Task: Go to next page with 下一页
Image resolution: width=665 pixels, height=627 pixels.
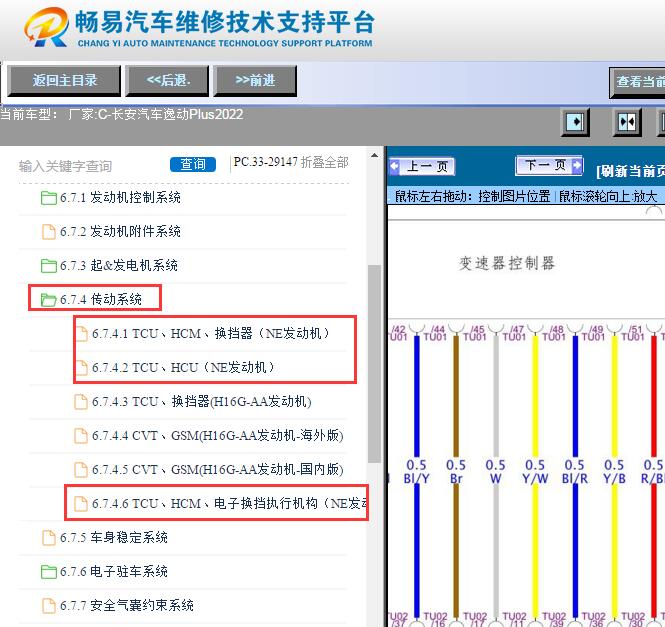Action: coord(549,165)
